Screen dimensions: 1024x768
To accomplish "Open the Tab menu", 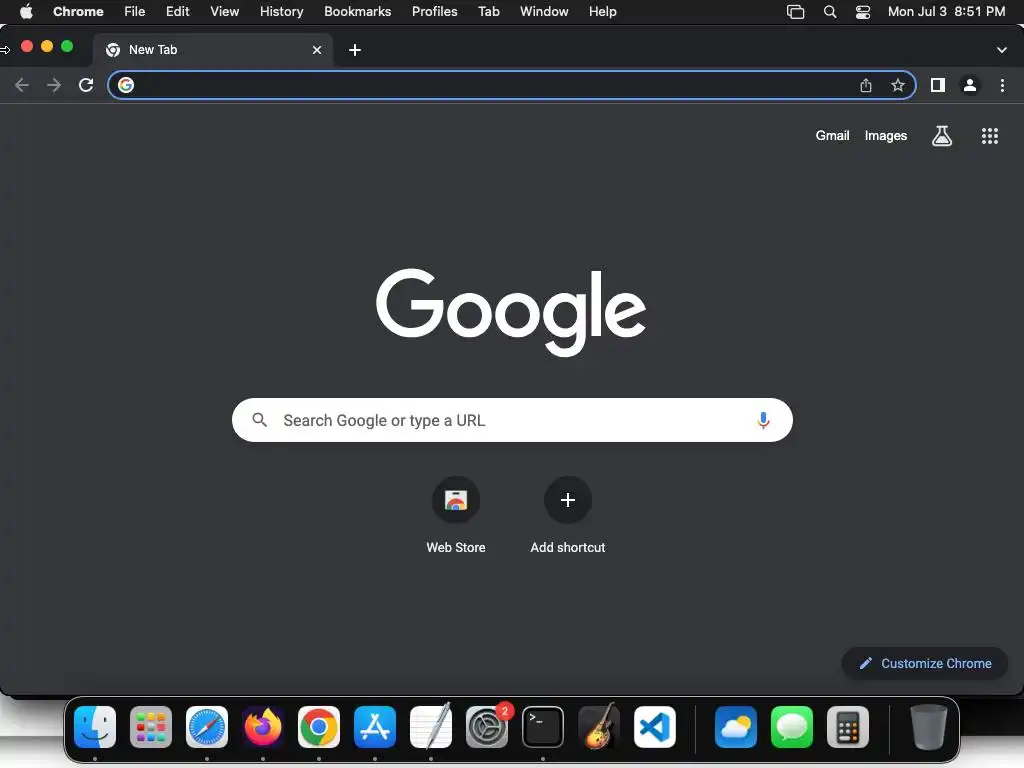I will tap(488, 11).
